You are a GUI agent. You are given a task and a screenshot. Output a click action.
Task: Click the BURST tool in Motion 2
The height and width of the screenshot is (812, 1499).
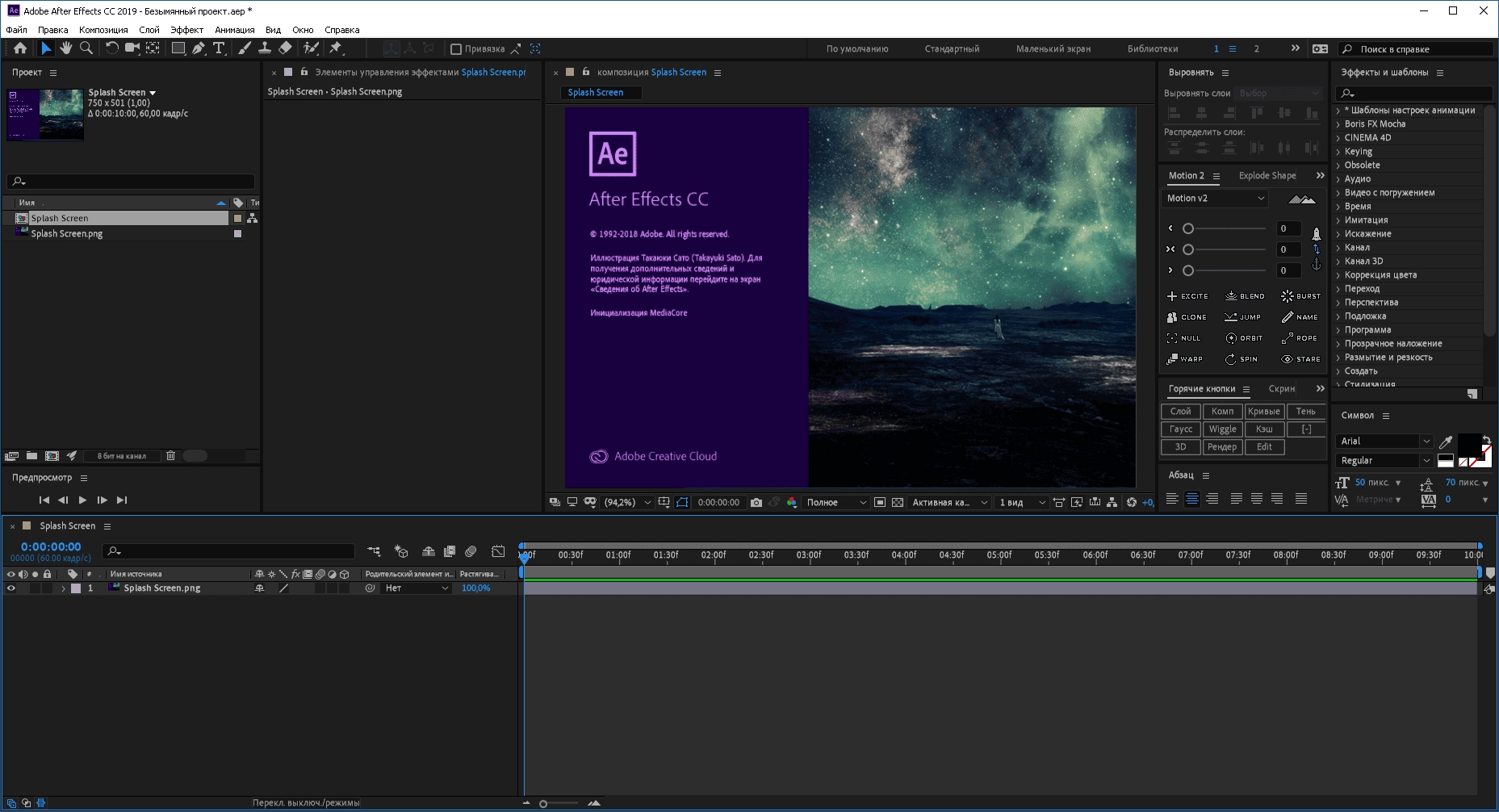coord(1301,296)
